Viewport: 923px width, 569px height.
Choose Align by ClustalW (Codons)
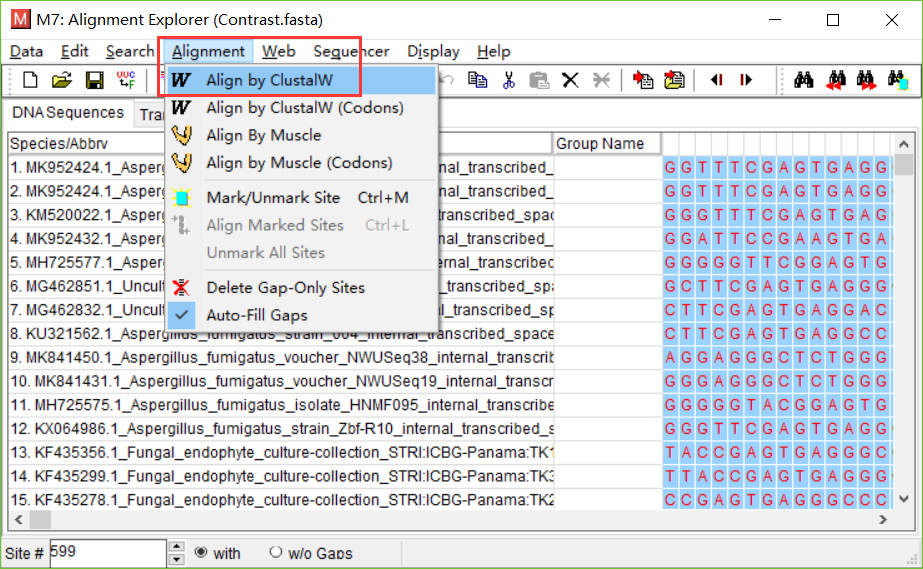[x=301, y=108]
